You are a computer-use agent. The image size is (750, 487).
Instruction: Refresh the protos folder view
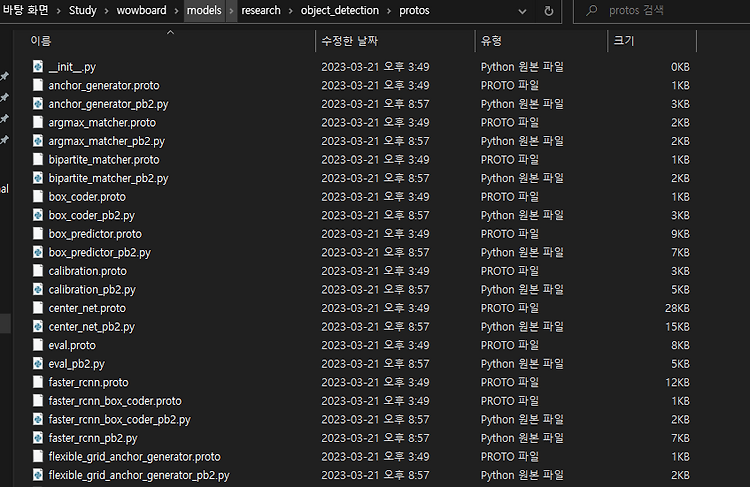point(549,11)
